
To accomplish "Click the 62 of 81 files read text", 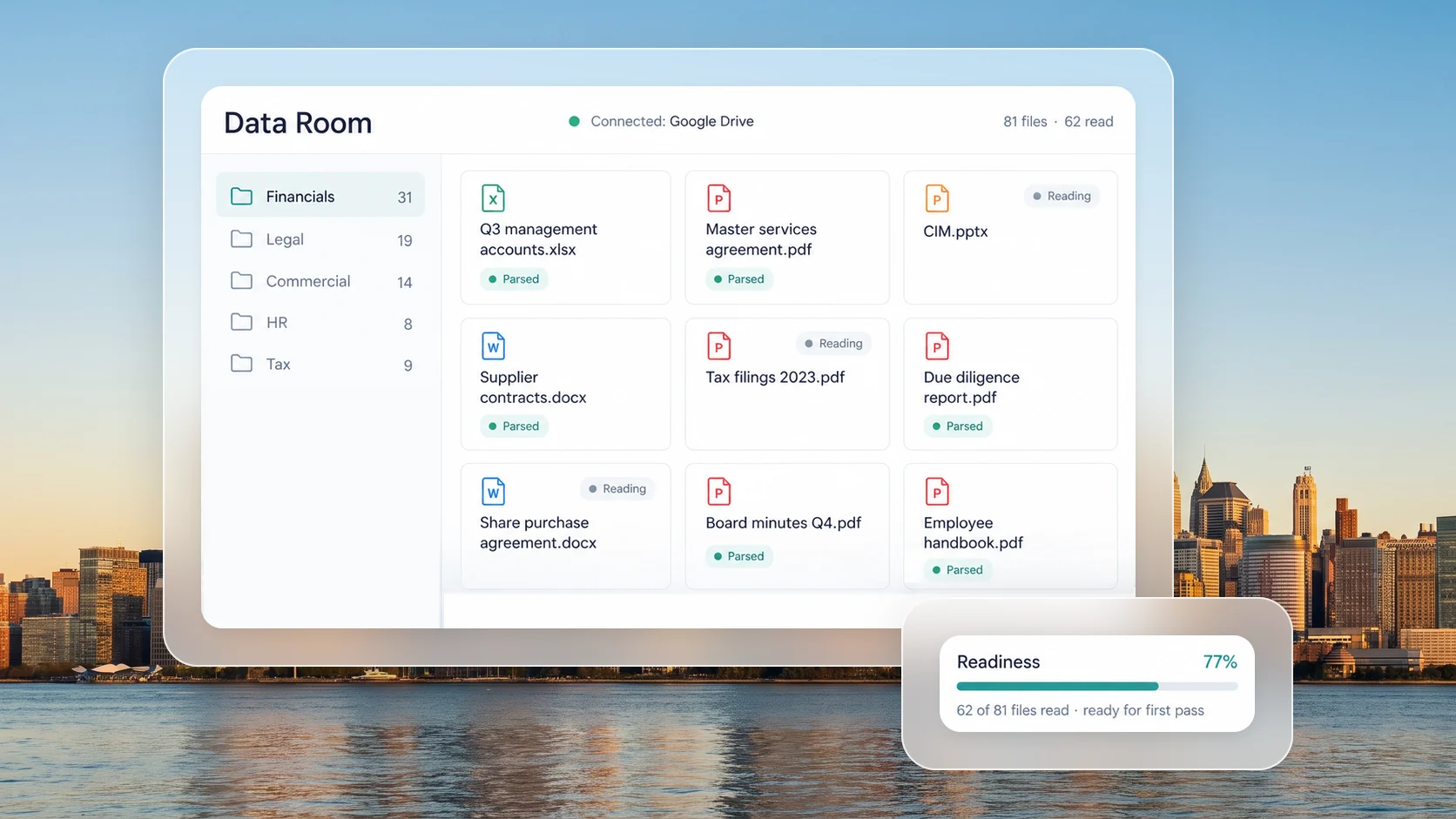I will [1013, 710].
